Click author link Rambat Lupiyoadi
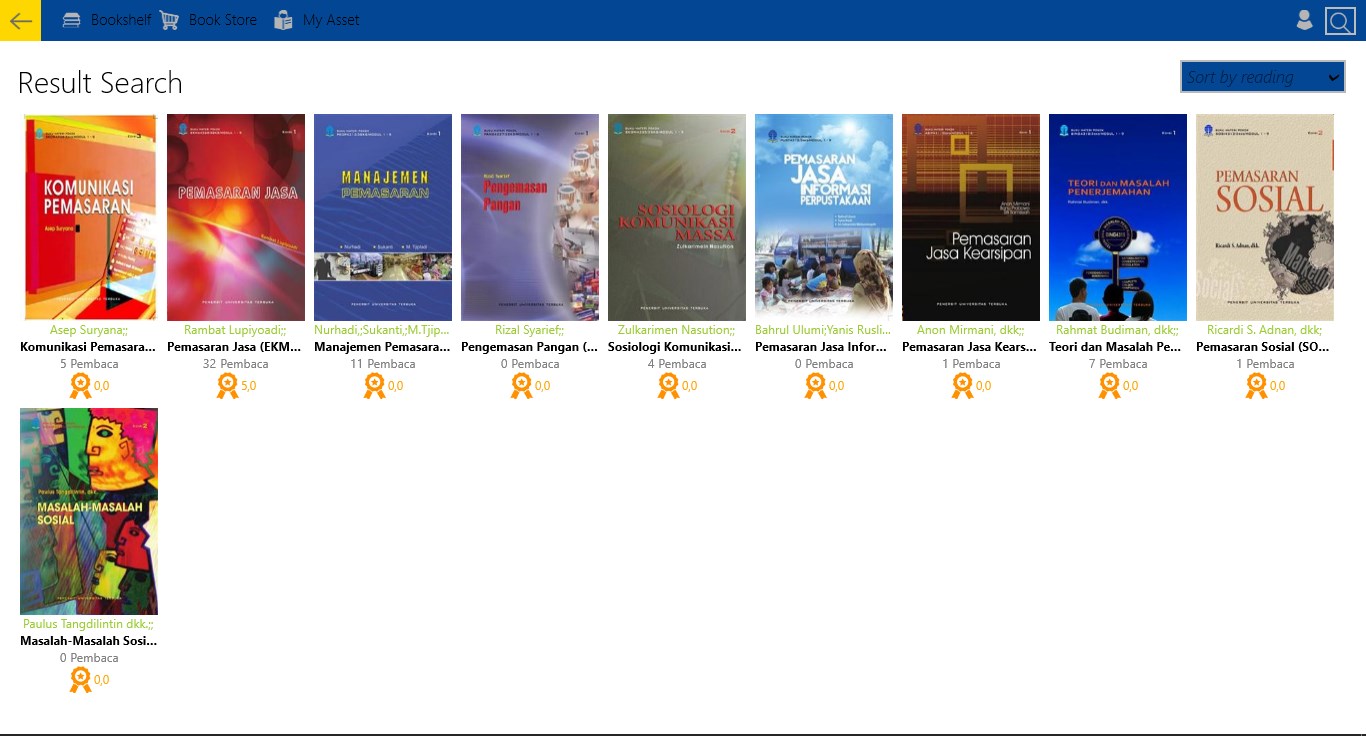 [x=235, y=329]
